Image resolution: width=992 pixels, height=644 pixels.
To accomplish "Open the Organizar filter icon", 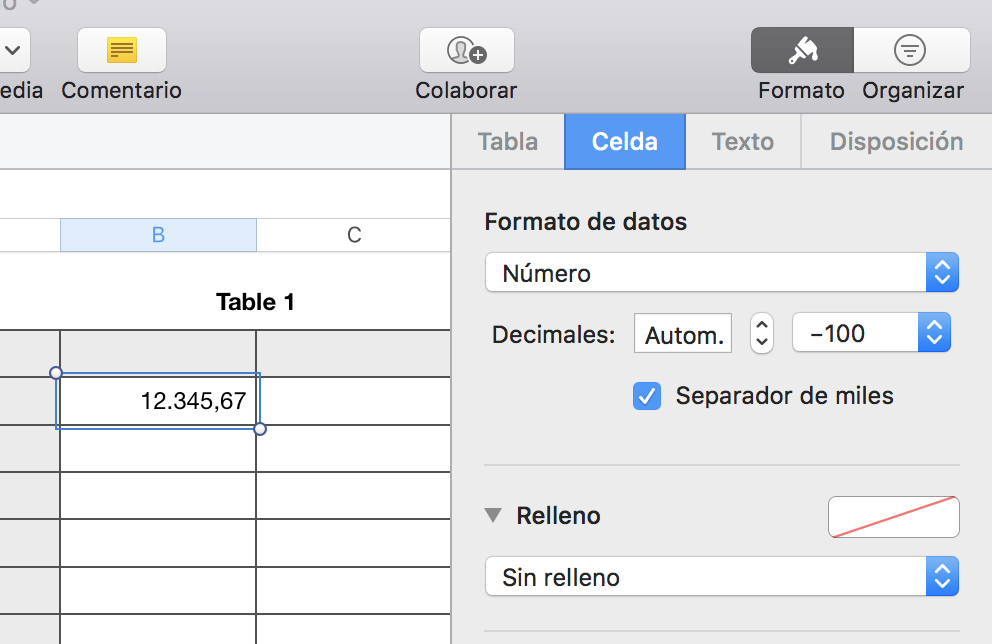I will pos(911,50).
